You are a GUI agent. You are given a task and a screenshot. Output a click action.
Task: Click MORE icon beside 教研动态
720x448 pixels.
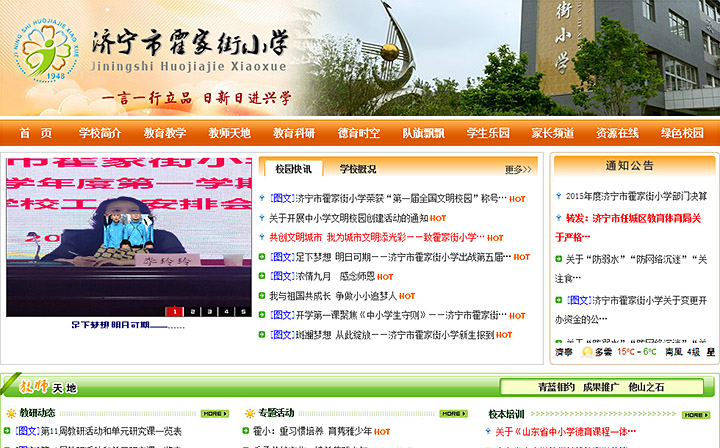point(214,413)
